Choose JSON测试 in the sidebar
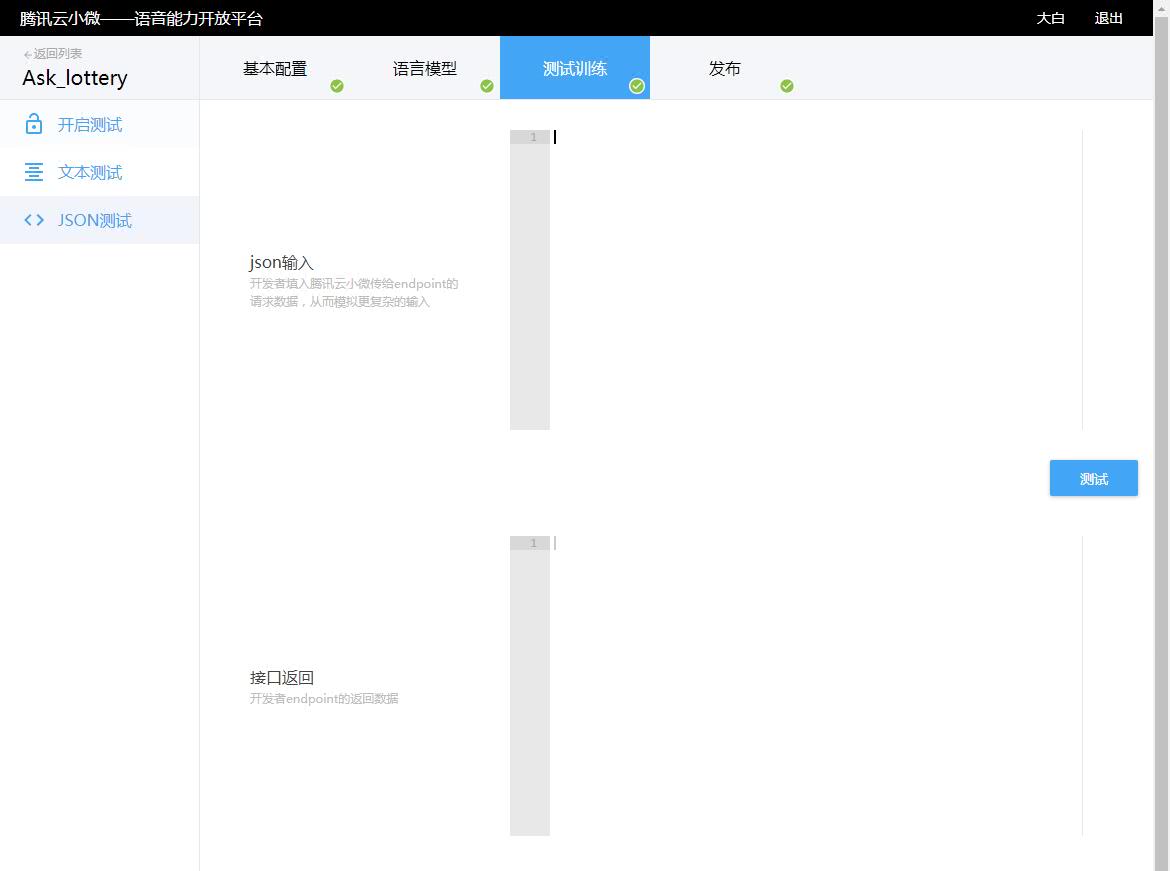 (95, 221)
